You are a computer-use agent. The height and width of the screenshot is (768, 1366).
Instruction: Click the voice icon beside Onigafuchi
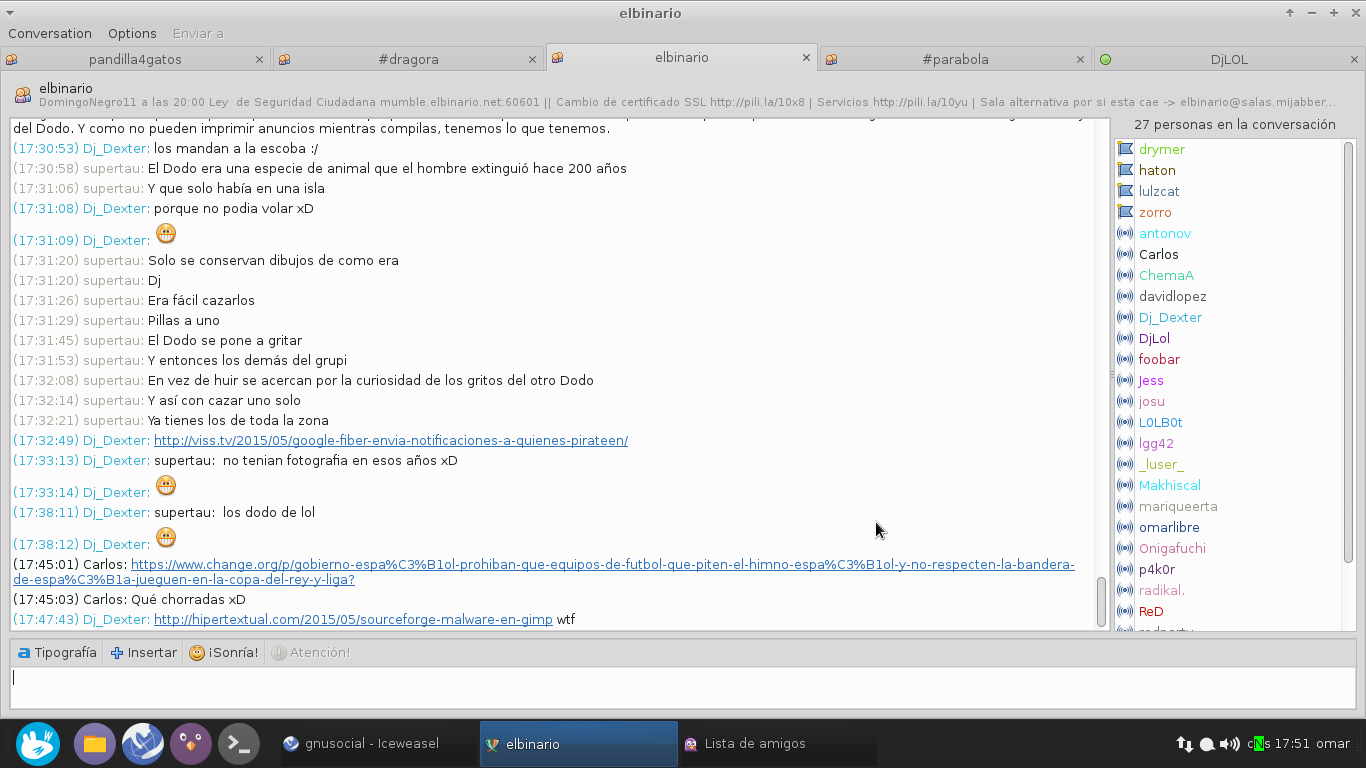[x=1125, y=548]
